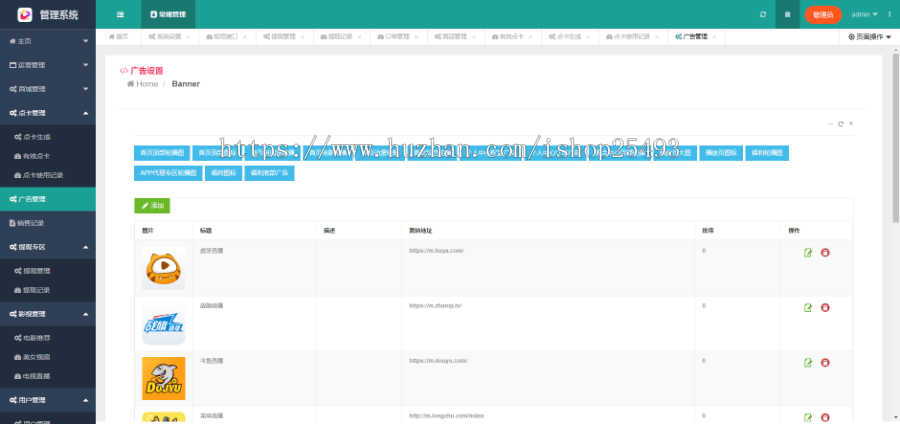
Task: Click the orange 管理员 badge button
Action: click(823, 14)
